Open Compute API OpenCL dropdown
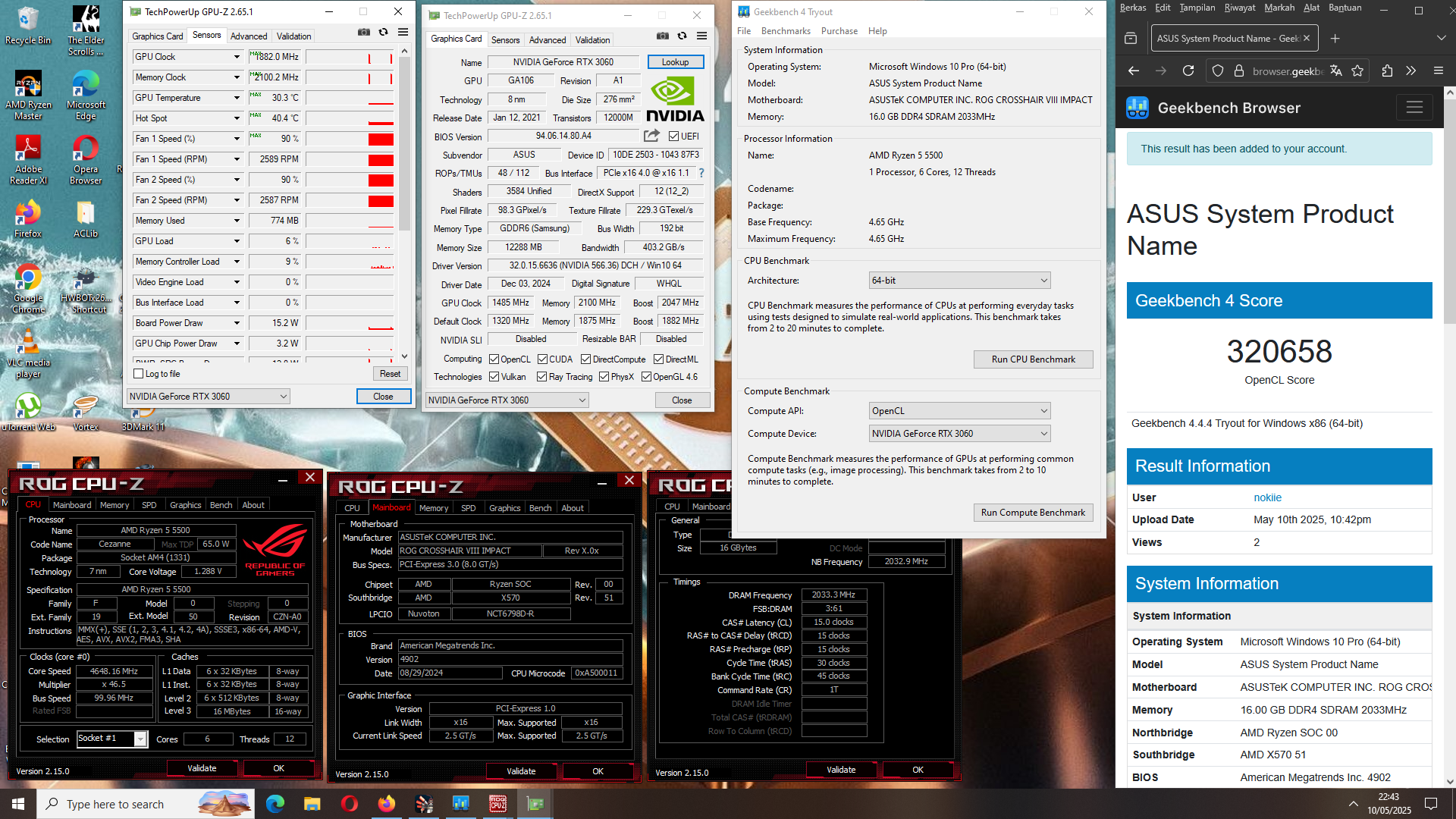Image resolution: width=1456 pixels, height=819 pixels. tap(959, 411)
